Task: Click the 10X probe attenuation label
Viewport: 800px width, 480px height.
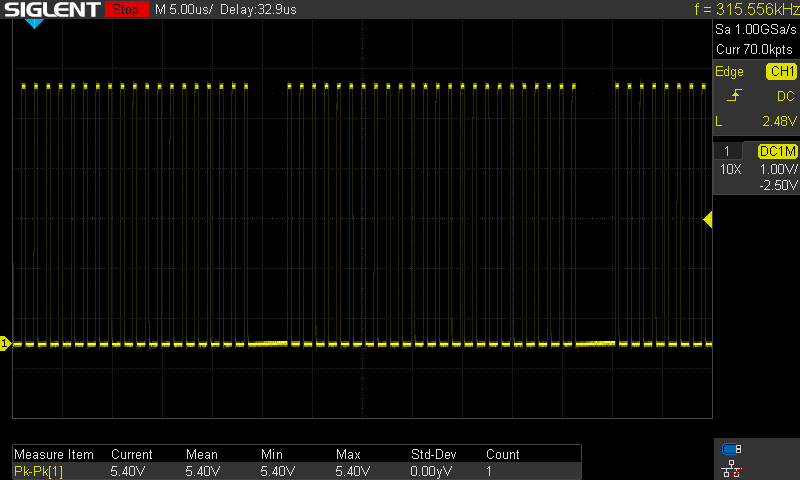Action: pos(730,169)
